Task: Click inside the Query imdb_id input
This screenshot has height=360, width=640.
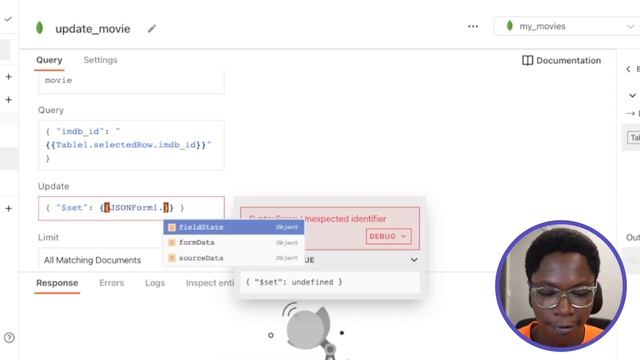Action: pos(131,145)
